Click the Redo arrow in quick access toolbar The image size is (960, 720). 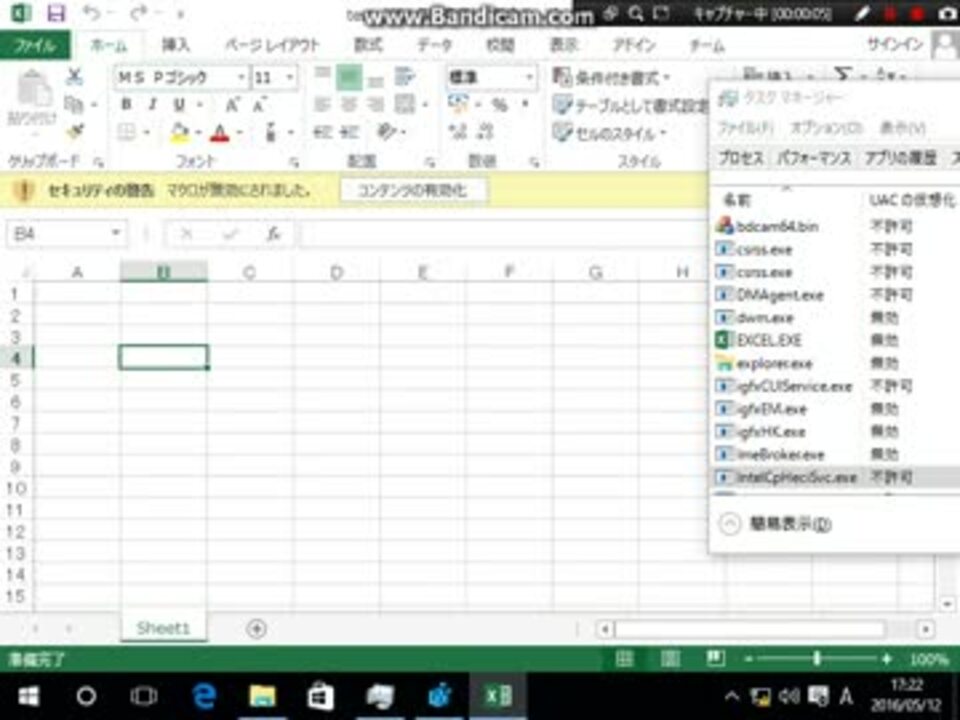pos(138,13)
